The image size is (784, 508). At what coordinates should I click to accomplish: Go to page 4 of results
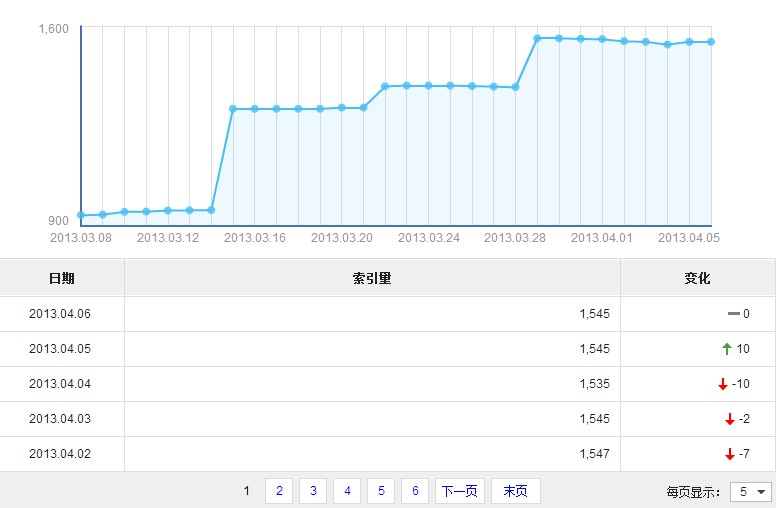tap(347, 491)
